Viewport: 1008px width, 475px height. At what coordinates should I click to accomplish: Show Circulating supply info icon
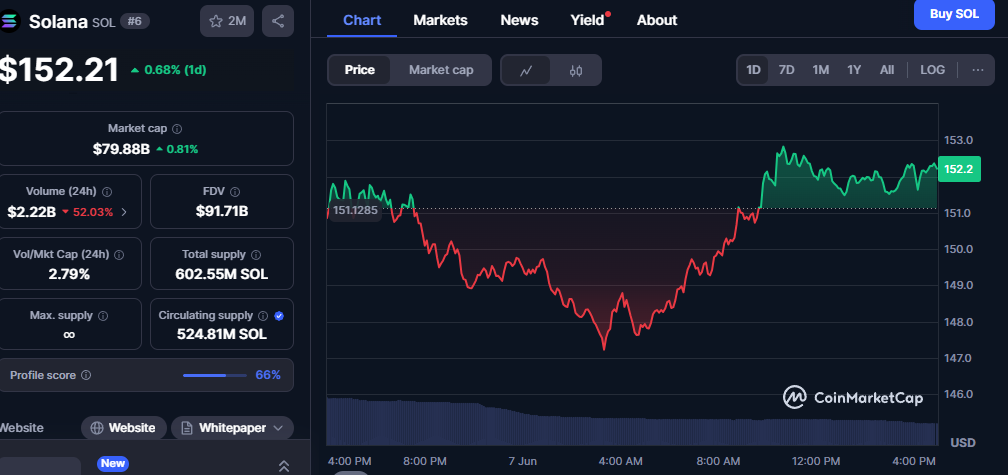point(263,316)
